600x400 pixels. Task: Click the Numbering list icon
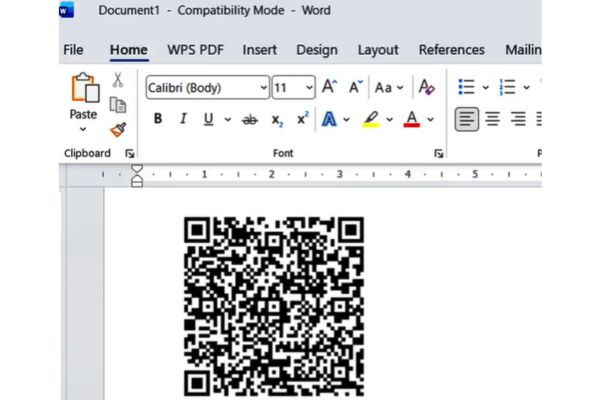(x=507, y=87)
